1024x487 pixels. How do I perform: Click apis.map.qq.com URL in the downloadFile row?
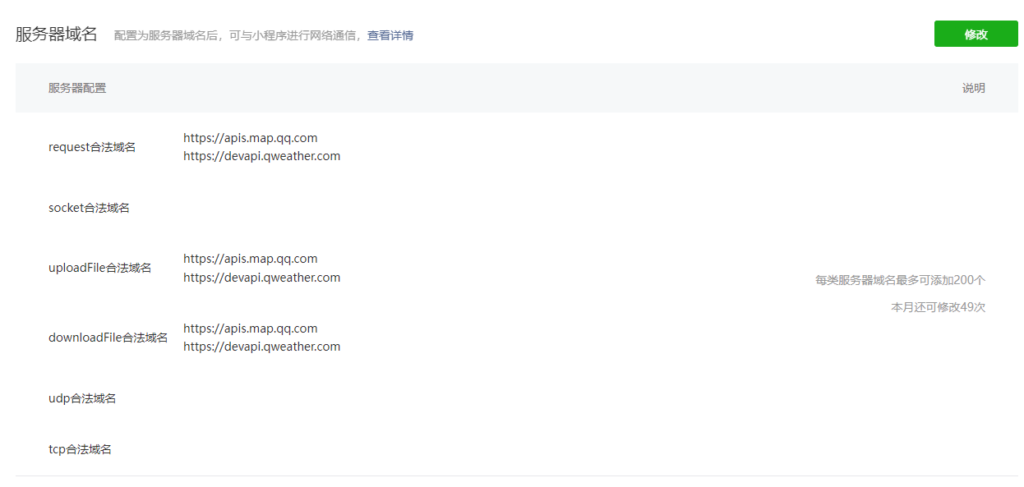point(250,328)
